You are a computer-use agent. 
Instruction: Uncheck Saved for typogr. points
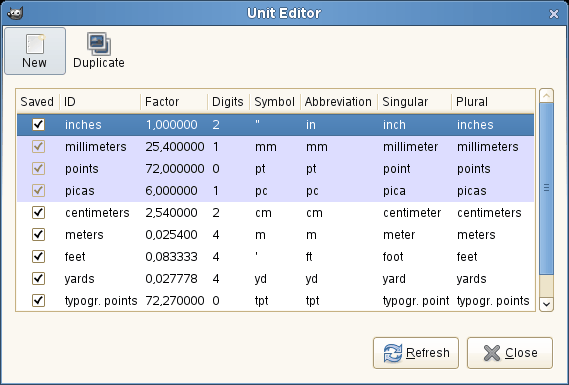click(x=38, y=301)
